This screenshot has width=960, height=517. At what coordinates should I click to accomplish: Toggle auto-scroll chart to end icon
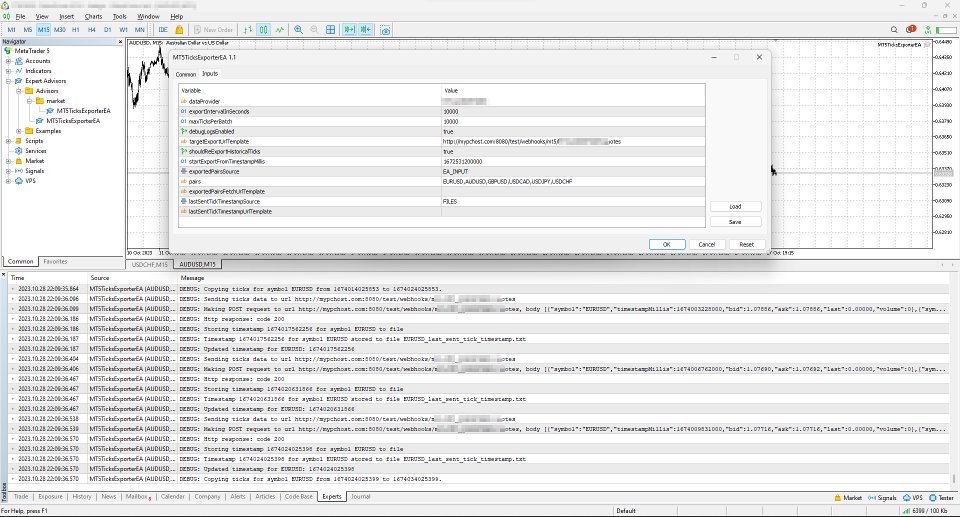point(350,29)
